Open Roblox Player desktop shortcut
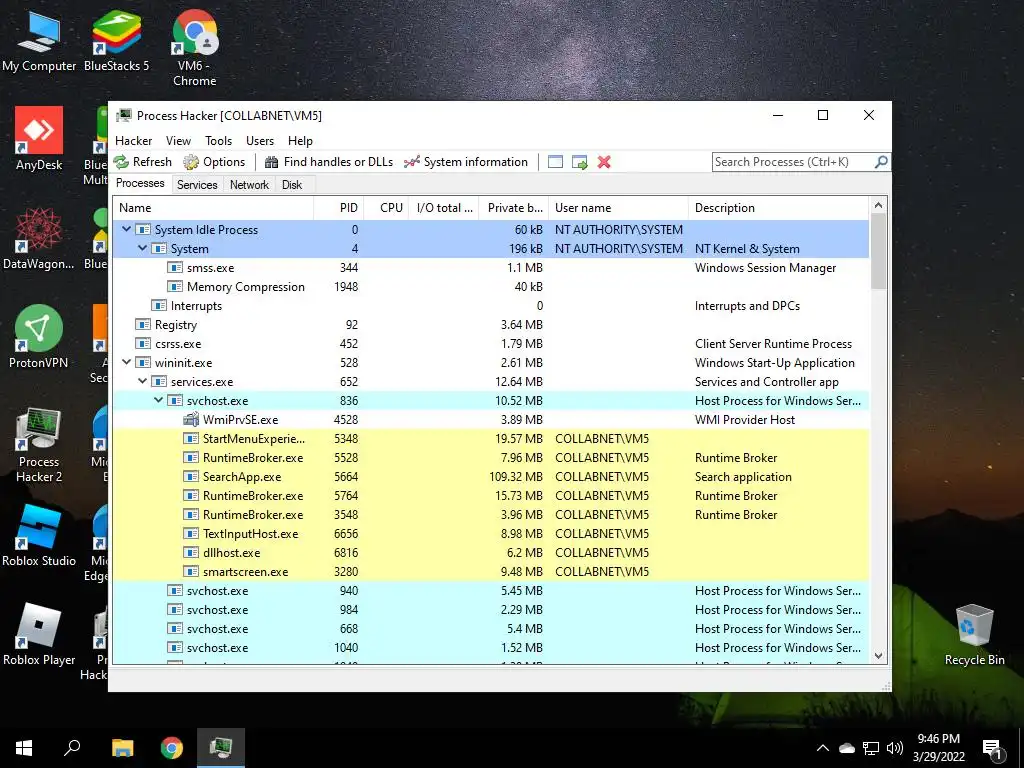The width and height of the screenshot is (1024, 768). 39,635
